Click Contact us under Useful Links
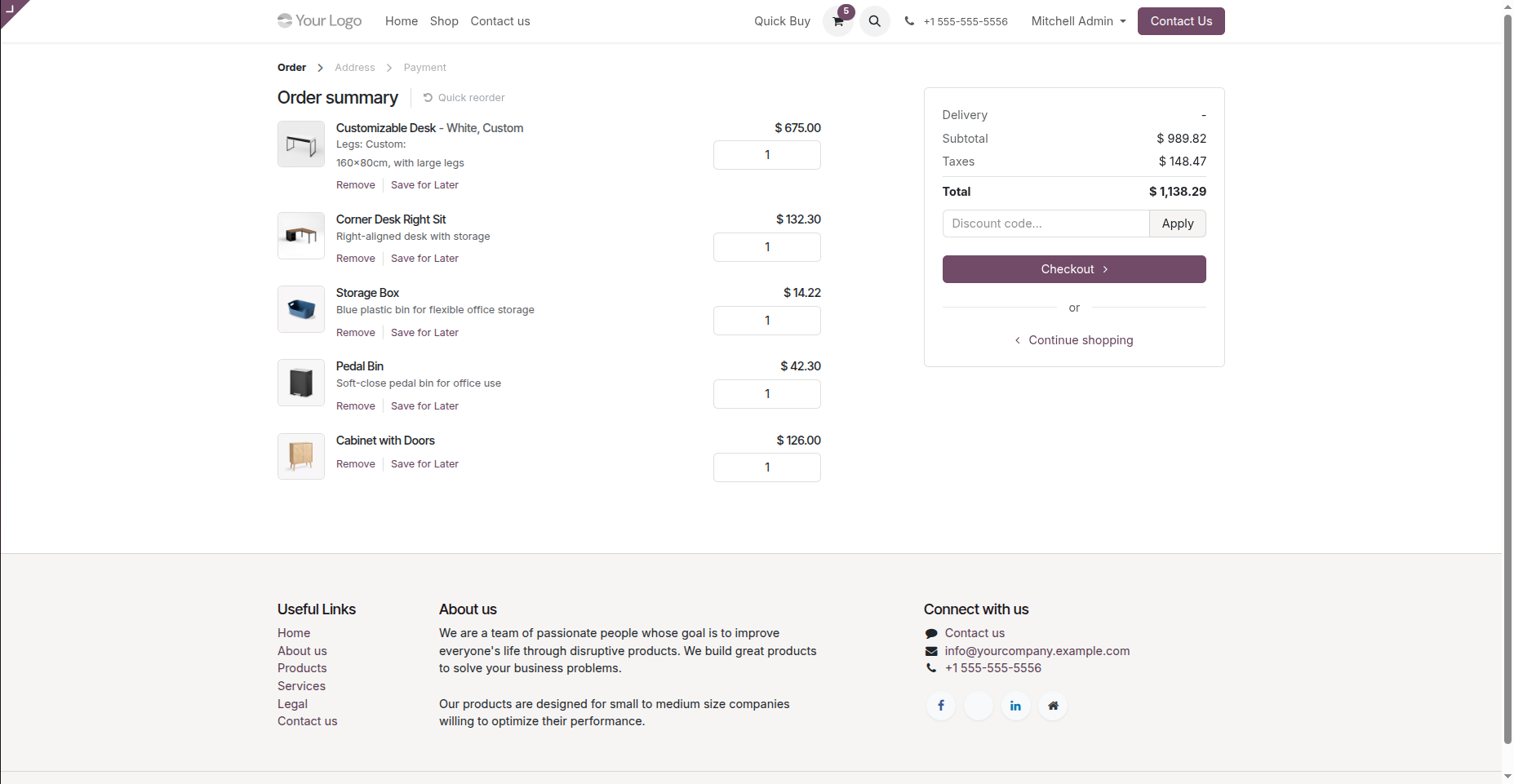The height and width of the screenshot is (784, 1514). (x=307, y=721)
